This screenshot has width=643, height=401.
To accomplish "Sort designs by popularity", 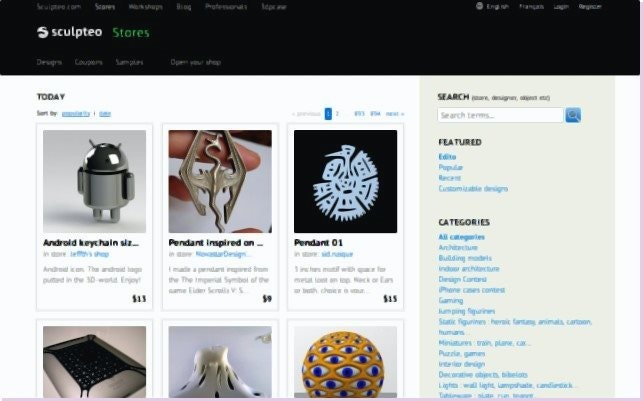I will click(75, 114).
